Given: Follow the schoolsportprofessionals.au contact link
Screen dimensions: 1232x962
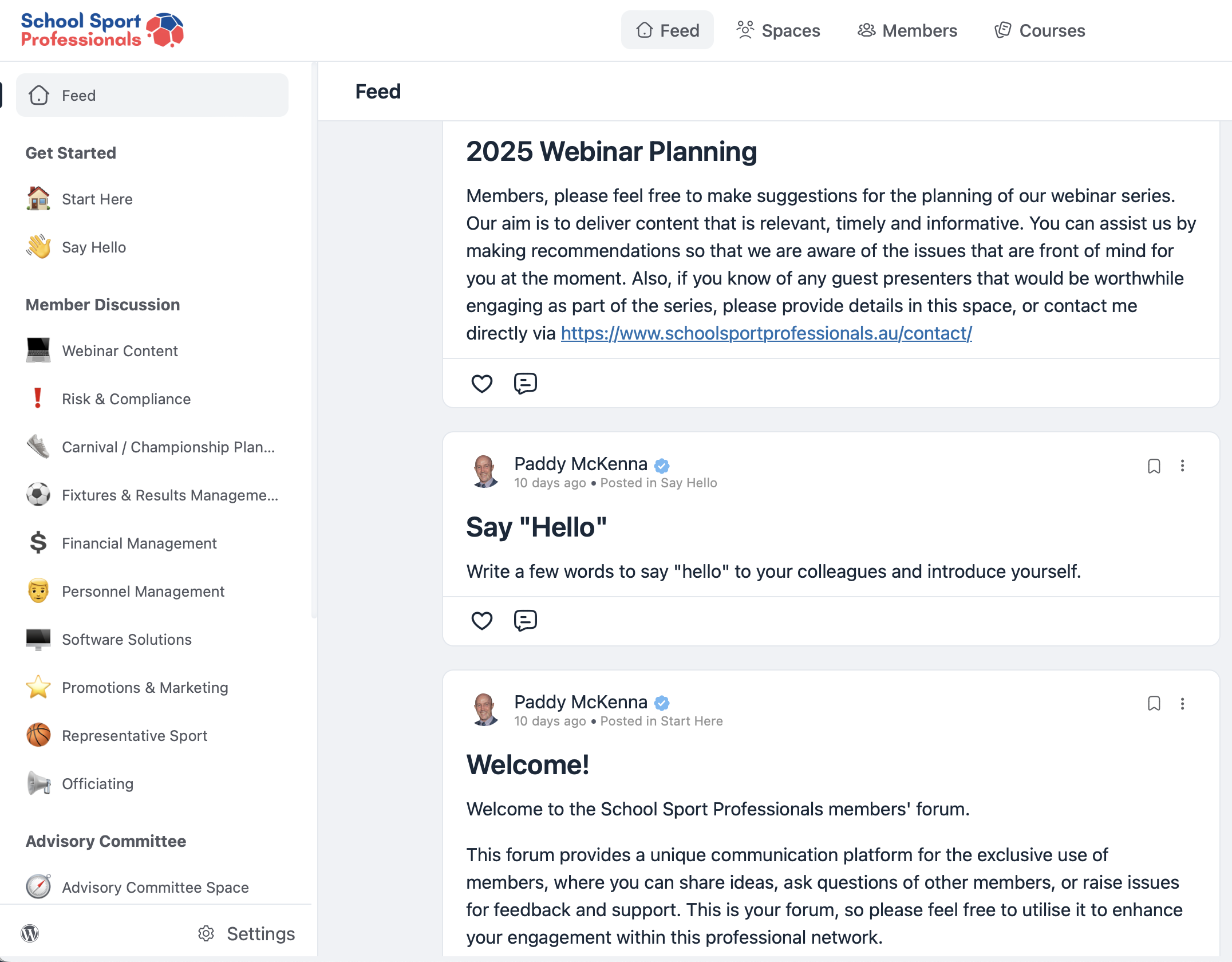Looking at the screenshot, I should click(766, 333).
